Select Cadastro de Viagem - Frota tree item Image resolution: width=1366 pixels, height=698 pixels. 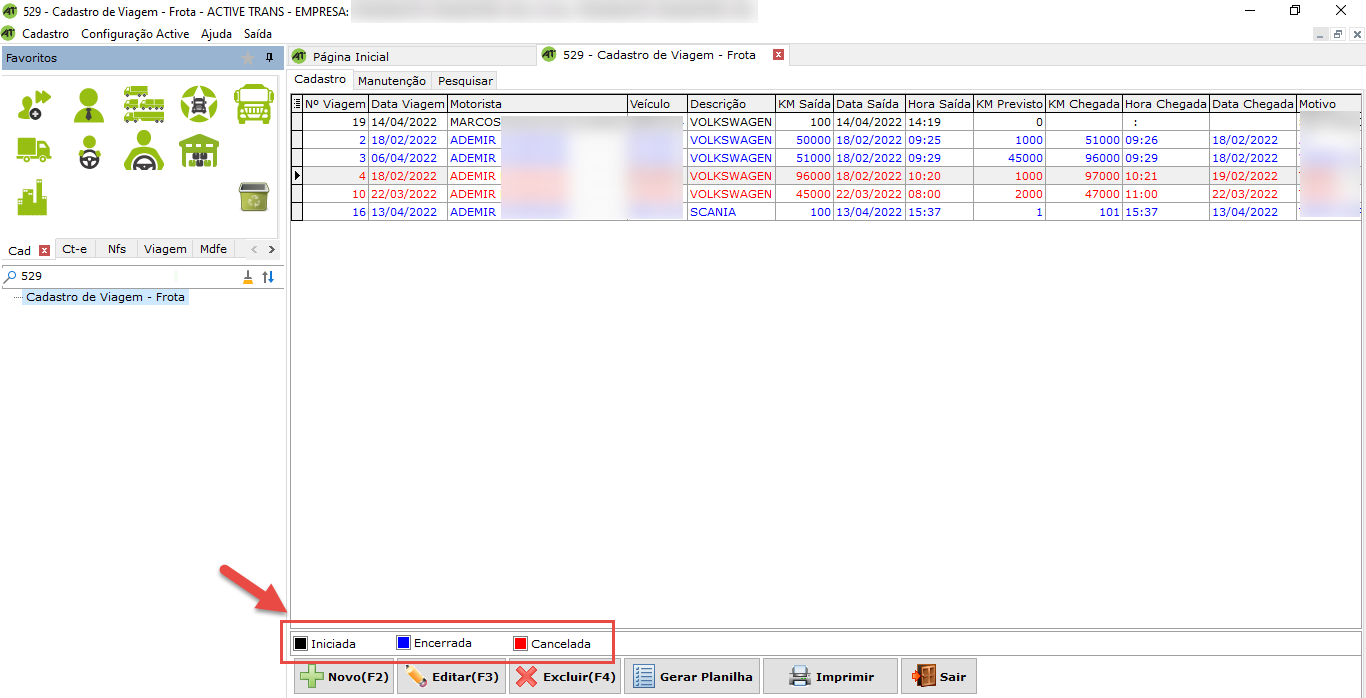[x=105, y=297]
